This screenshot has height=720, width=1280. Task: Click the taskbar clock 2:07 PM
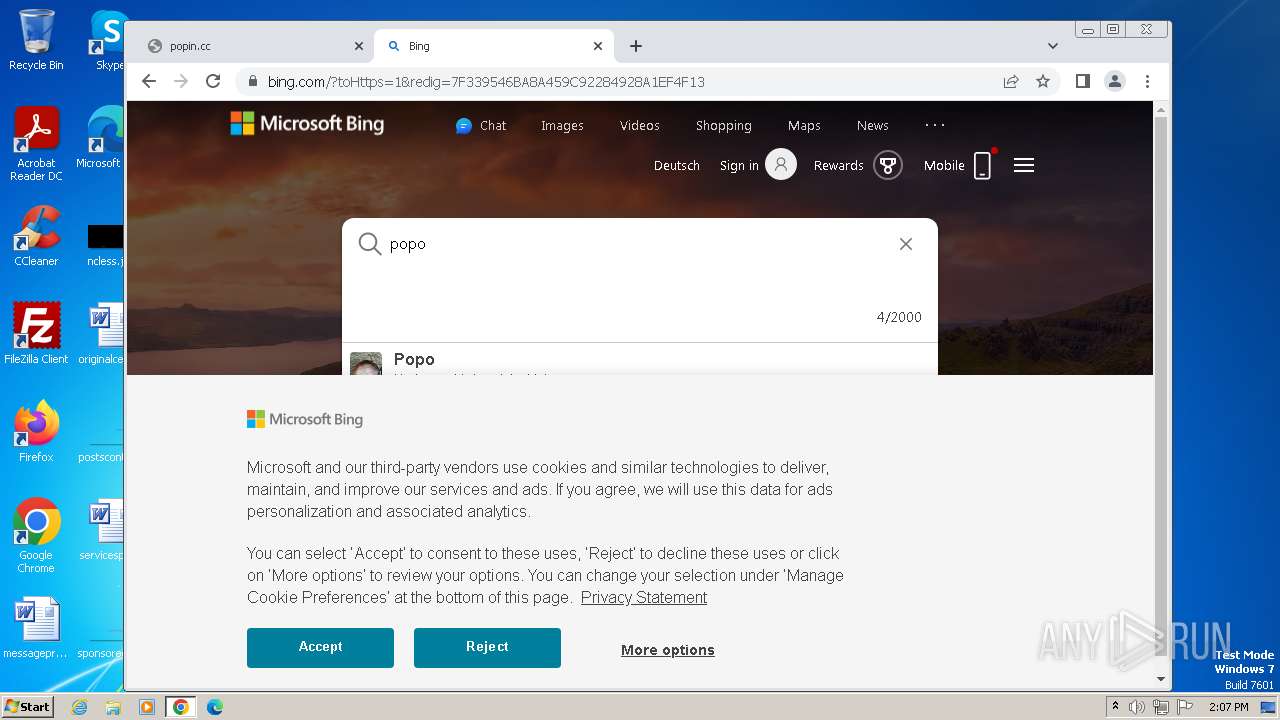pos(1228,707)
